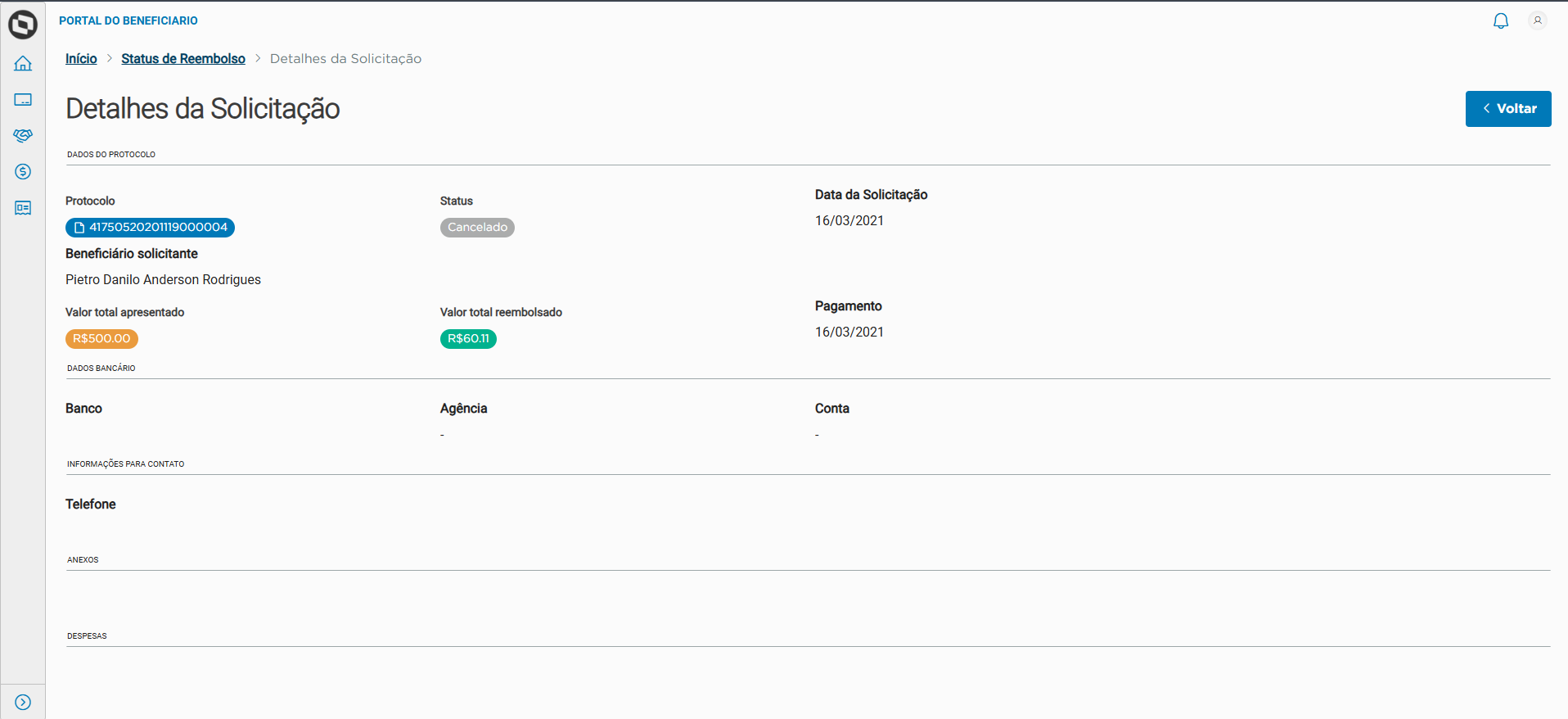1568x719 pixels.
Task: Open the user profile avatar
Action: tap(1538, 21)
